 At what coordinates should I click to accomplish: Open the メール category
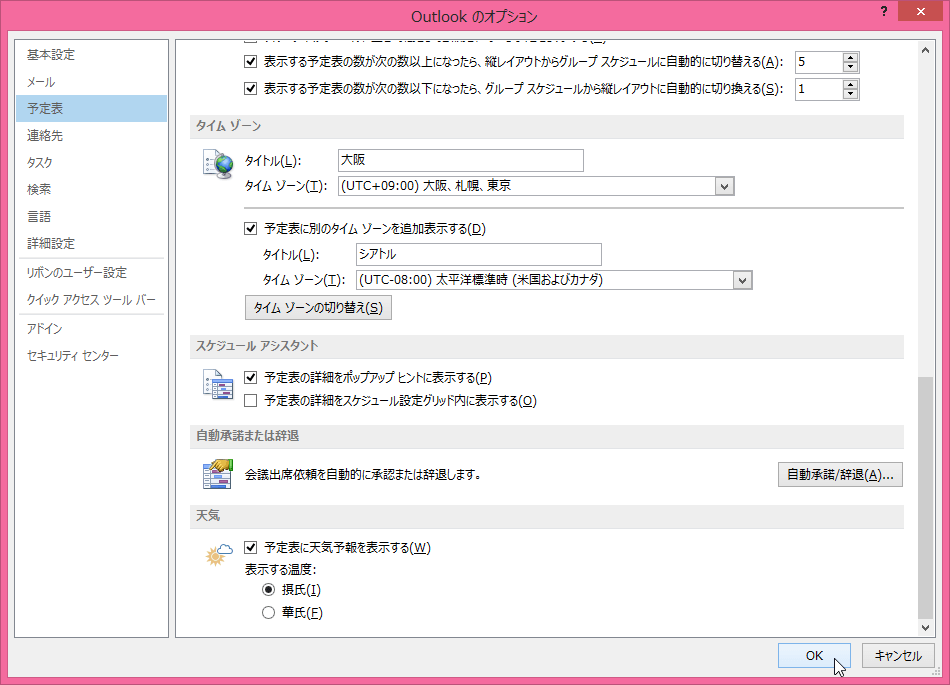91,82
